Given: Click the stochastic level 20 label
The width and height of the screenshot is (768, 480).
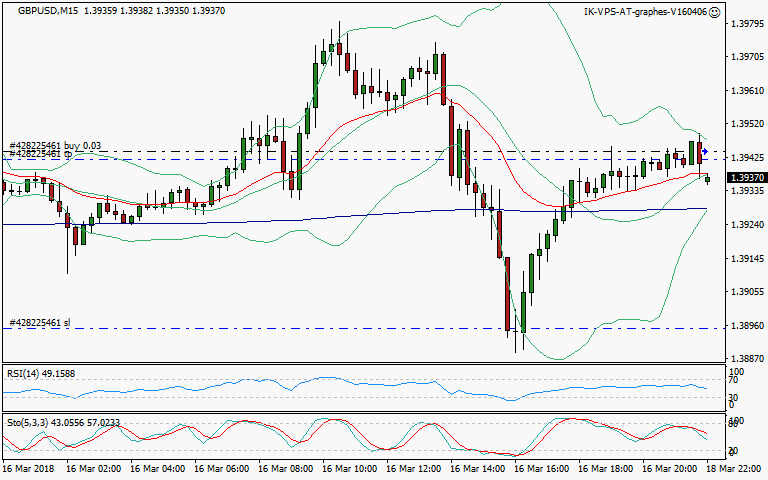Looking at the screenshot, I should click(733, 451).
